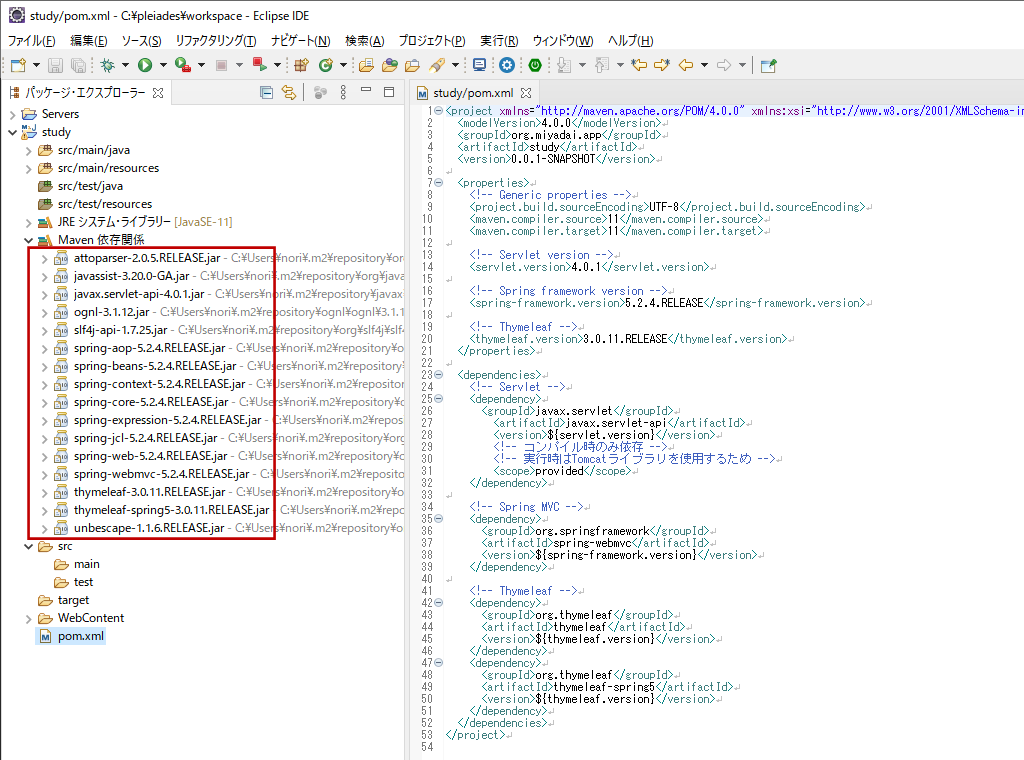The height and width of the screenshot is (760, 1024).
Task: Click the New Java Package icon
Action: (x=301, y=65)
